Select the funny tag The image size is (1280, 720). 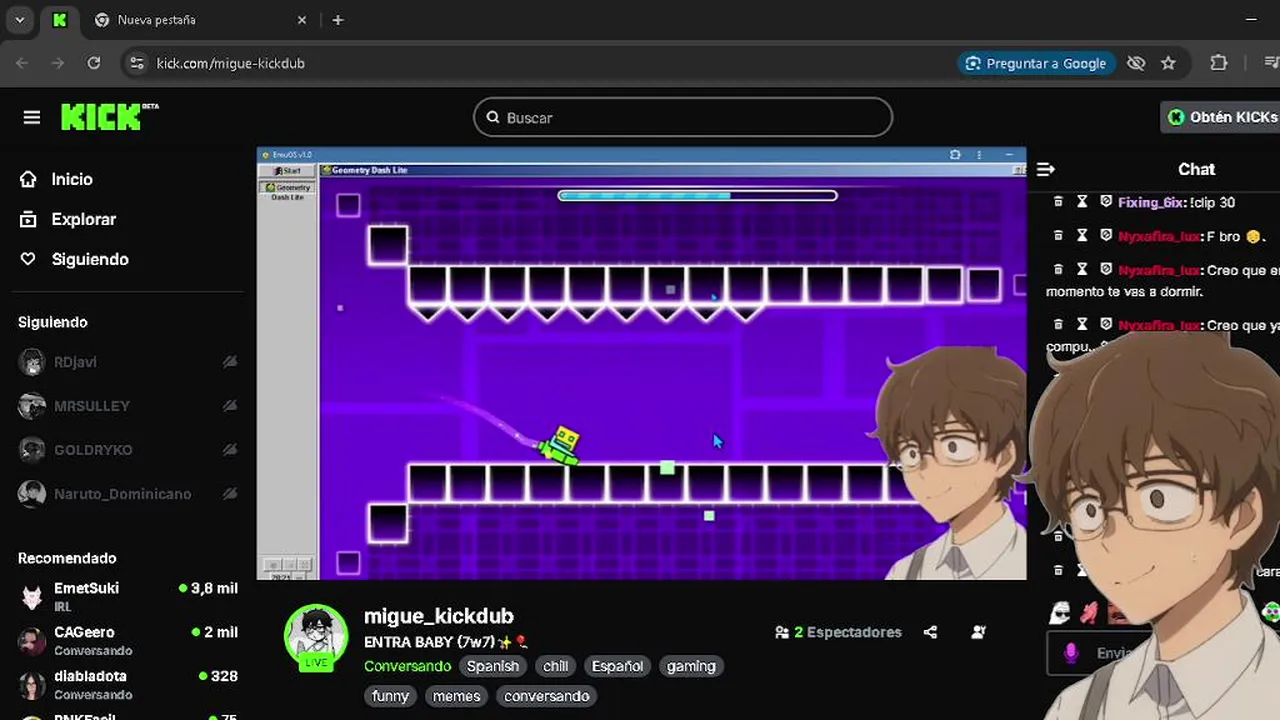(390, 696)
